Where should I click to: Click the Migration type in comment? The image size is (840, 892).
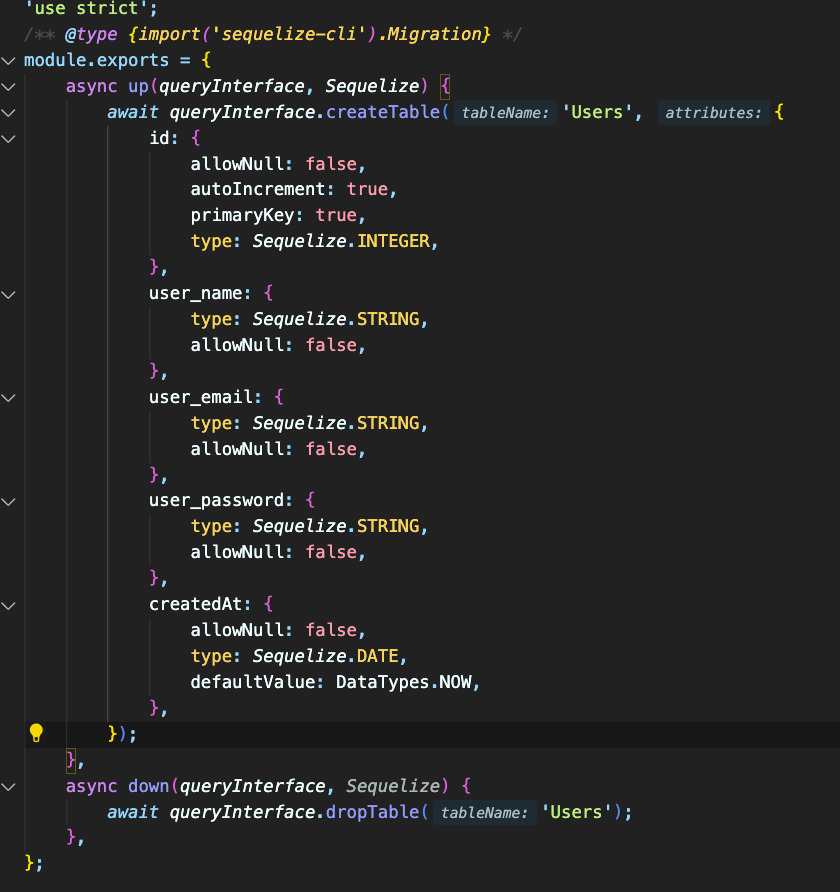[435, 34]
